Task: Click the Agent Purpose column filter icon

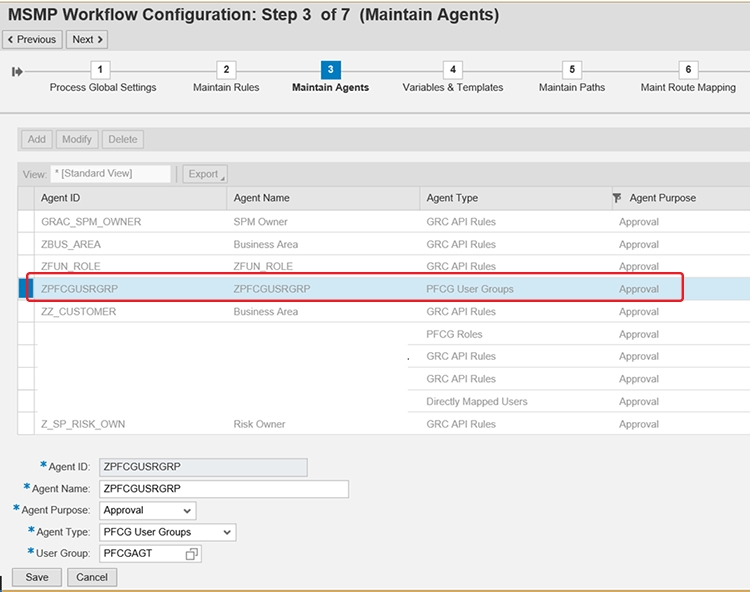Action: [x=617, y=198]
